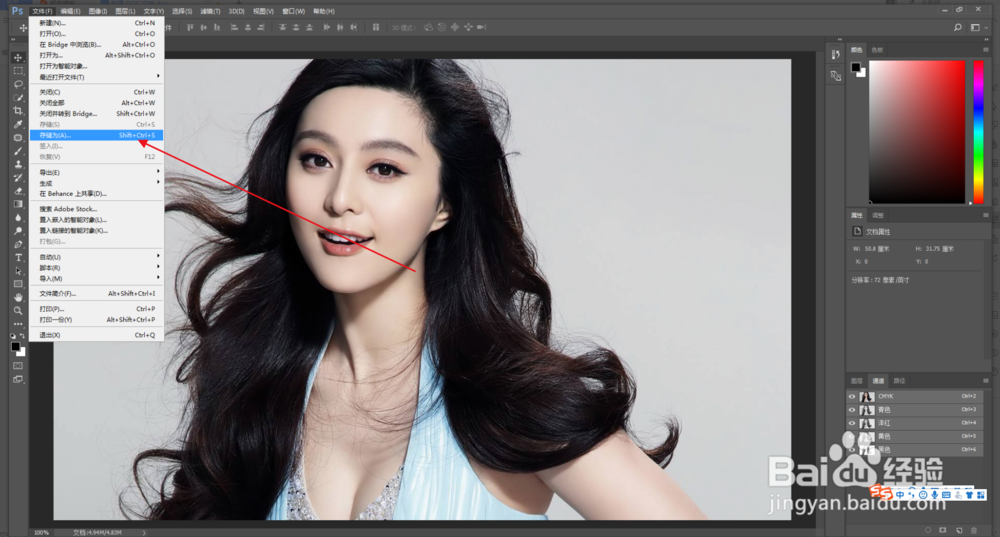Toggle visibility eye of 洋红 channel
The width and height of the screenshot is (1000, 537).
click(x=852, y=423)
